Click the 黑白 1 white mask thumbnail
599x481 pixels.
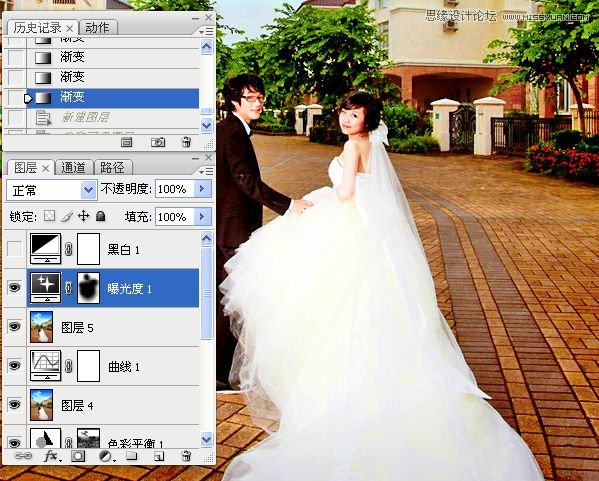pyautogui.click(x=88, y=249)
